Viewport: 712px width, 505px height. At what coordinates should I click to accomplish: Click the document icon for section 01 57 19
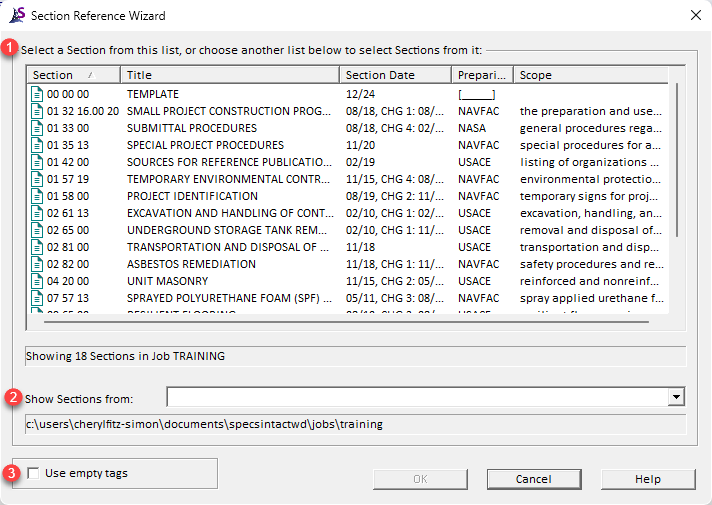[37, 179]
